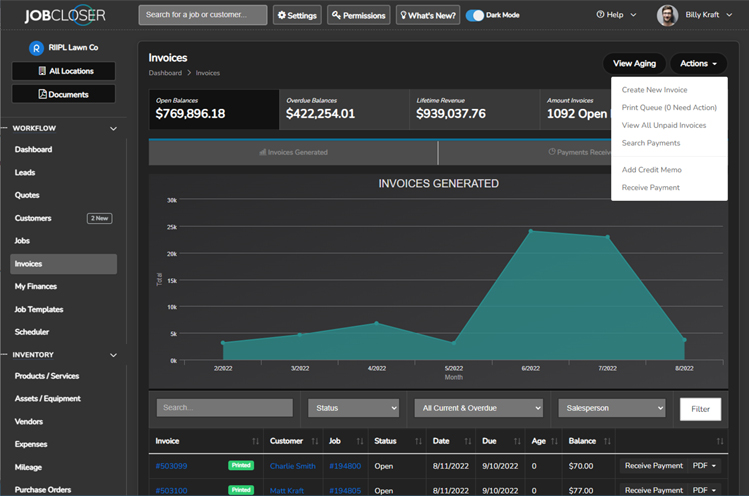This screenshot has height=496, width=749.
Task: Switch to the Invoices Generated tab
Action: click(x=293, y=152)
